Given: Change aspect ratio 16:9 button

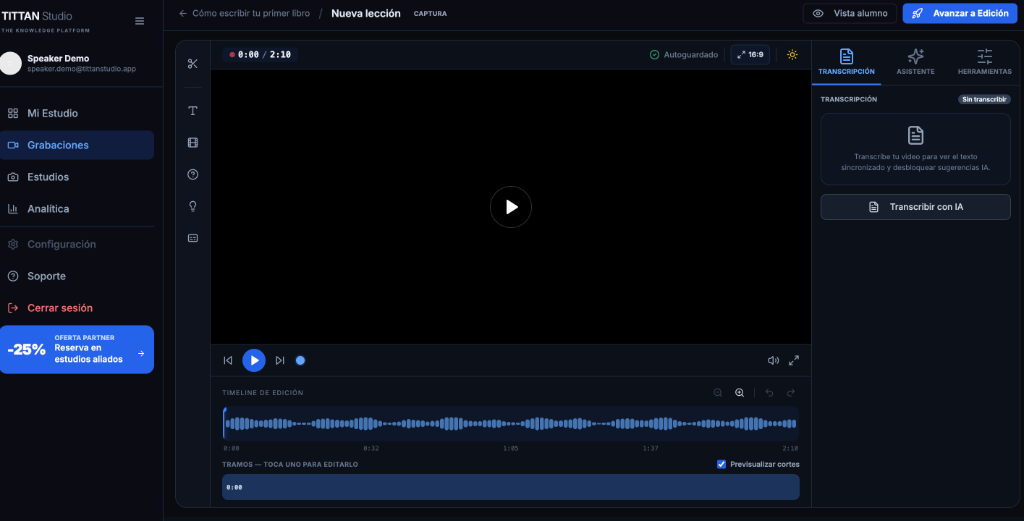Looking at the screenshot, I should 750,55.
